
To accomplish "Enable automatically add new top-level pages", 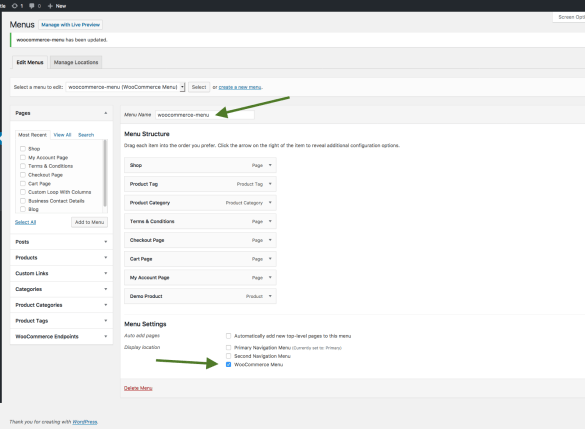I will point(228,336).
